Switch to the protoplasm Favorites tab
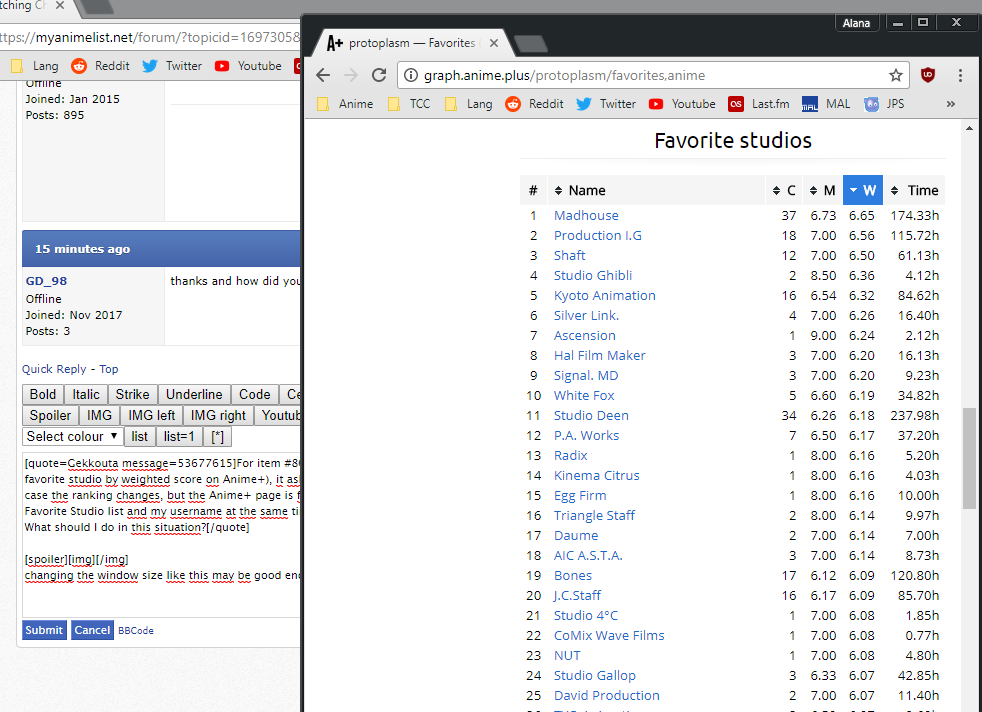Viewport: 982px width, 712px height. [x=412, y=43]
